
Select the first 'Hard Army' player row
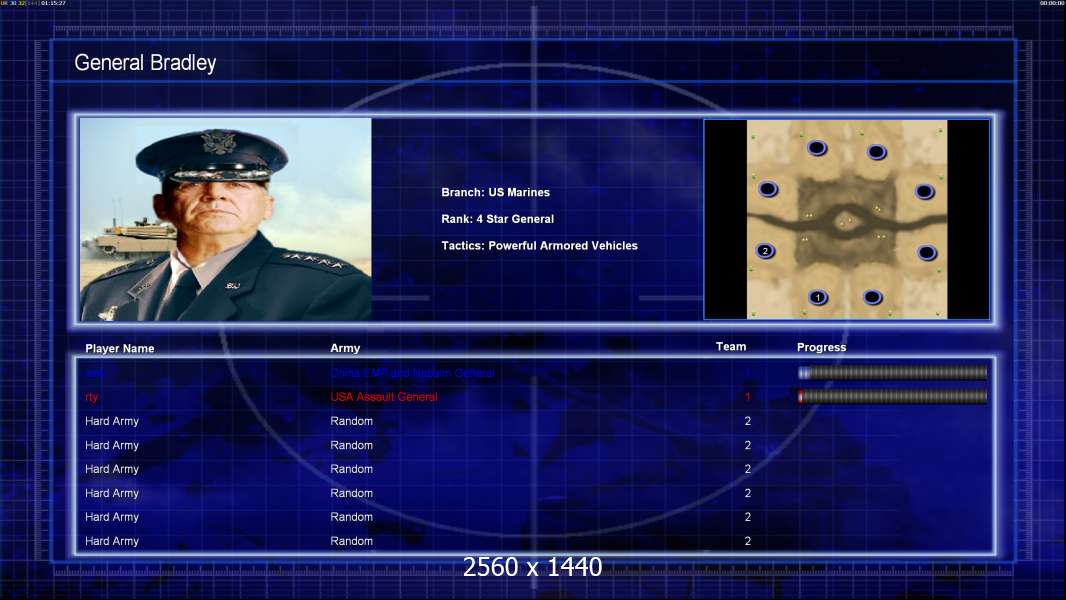pyautogui.click(x=534, y=421)
